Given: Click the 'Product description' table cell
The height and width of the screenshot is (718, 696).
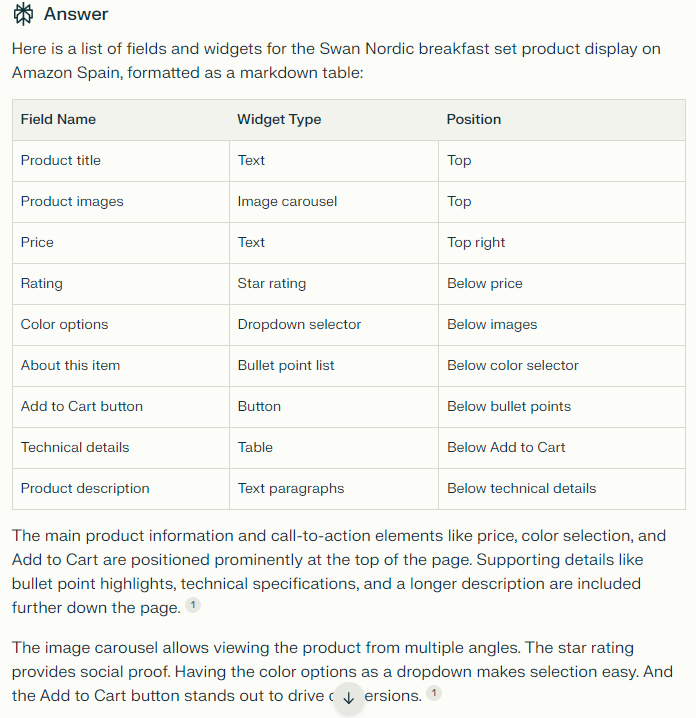Looking at the screenshot, I should click(85, 488).
